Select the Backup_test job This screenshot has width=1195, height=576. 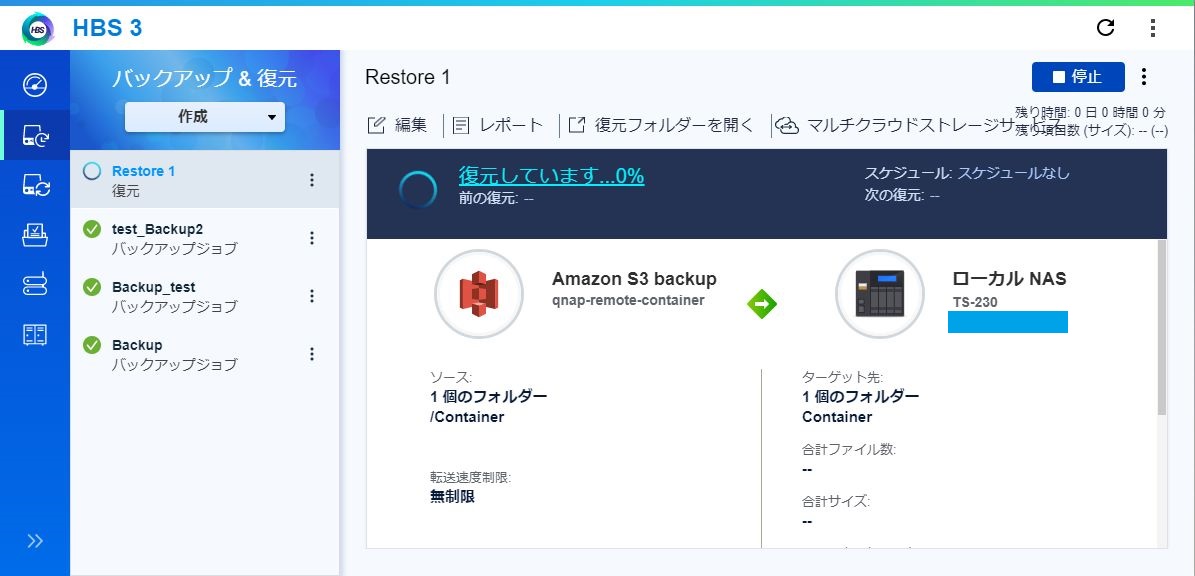[x=205, y=296]
